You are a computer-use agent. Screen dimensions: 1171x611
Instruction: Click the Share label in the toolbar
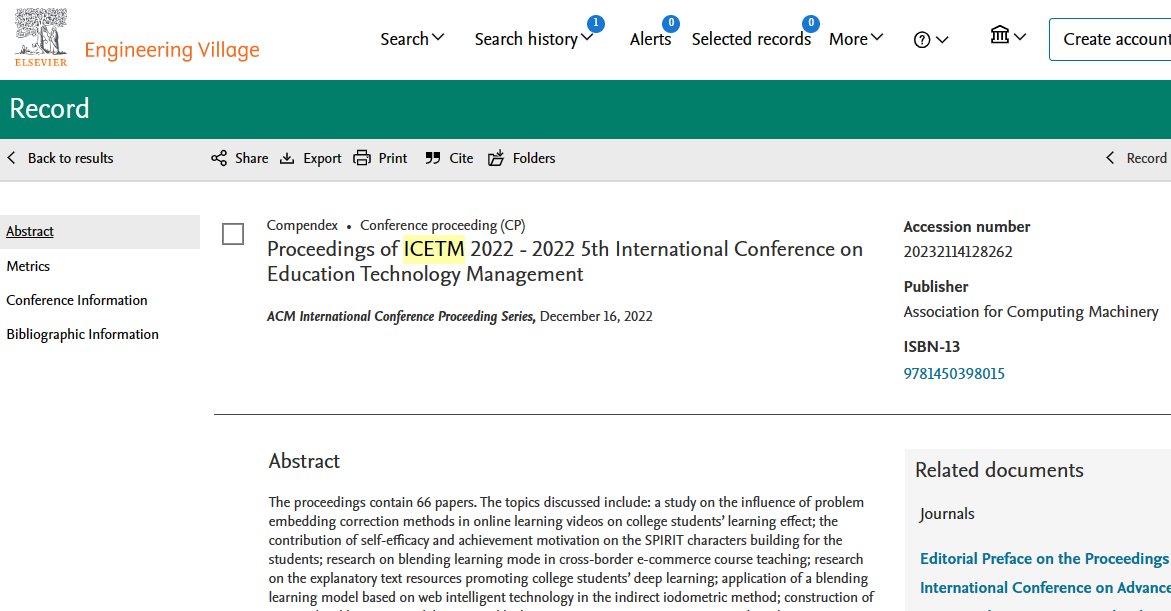pyautogui.click(x=252, y=158)
